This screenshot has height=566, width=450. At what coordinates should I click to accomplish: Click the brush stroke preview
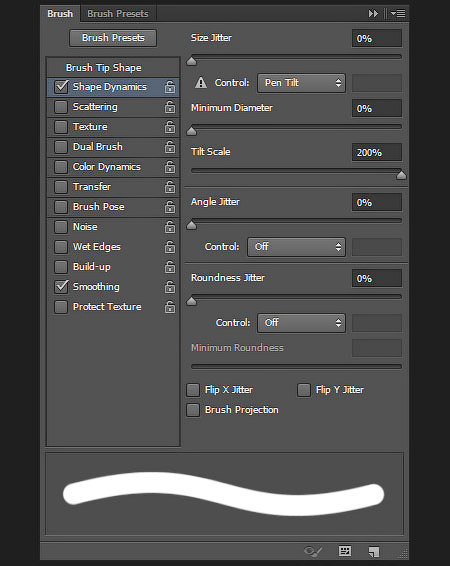pos(224,493)
